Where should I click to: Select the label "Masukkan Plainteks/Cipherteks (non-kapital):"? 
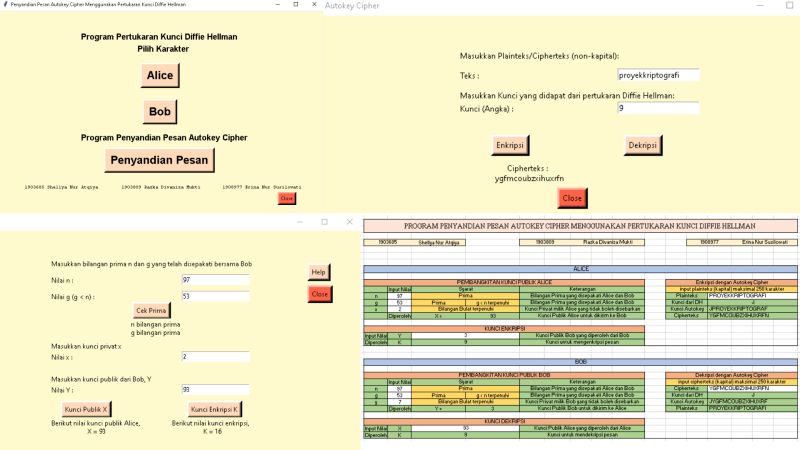click(539, 56)
